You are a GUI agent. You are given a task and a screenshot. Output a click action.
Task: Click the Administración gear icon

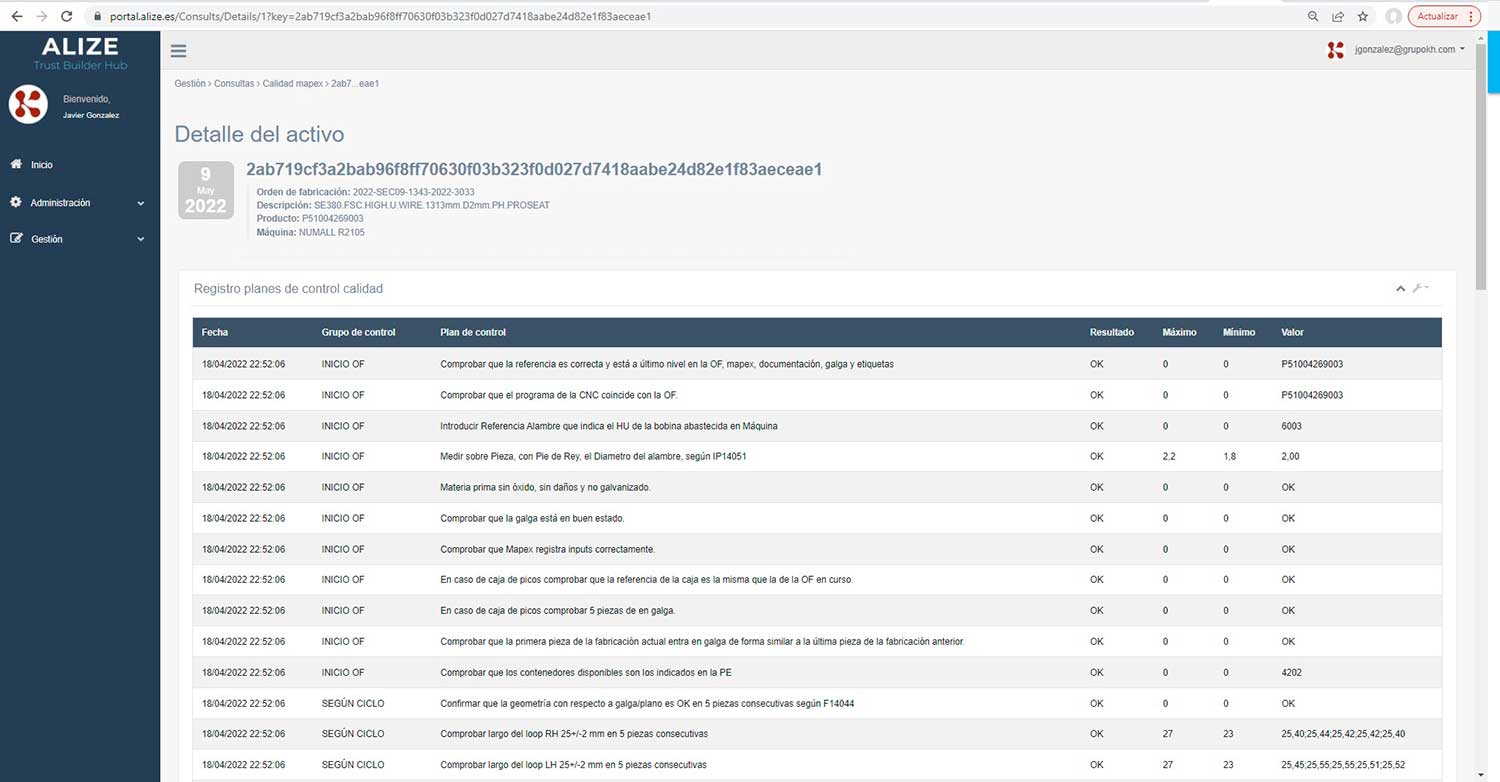(x=16, y=202)
